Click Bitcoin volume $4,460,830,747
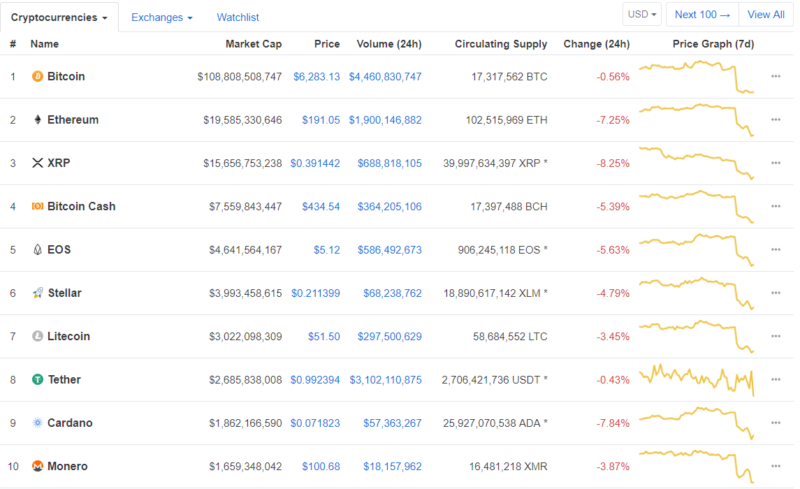Viewport: 800px width, 489px height. coord(385,77)
